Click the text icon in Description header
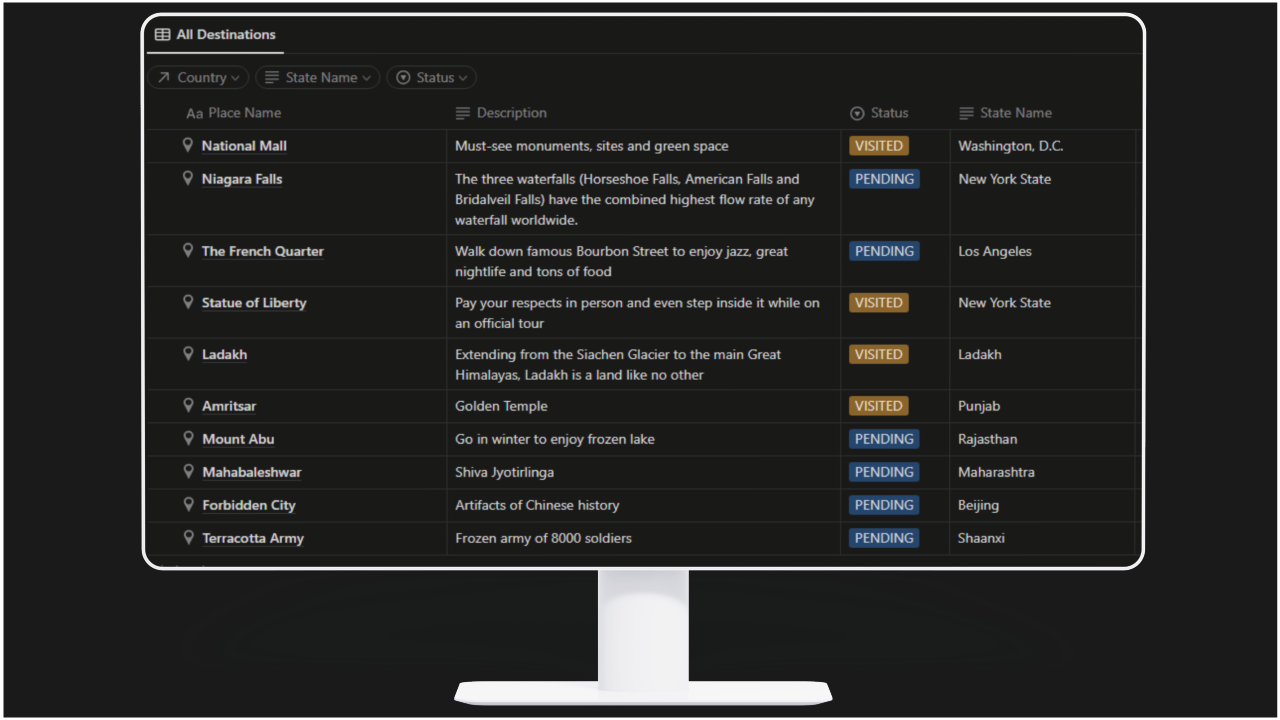This screenshot has width=1280, height=720. click(x=462, y=113)
